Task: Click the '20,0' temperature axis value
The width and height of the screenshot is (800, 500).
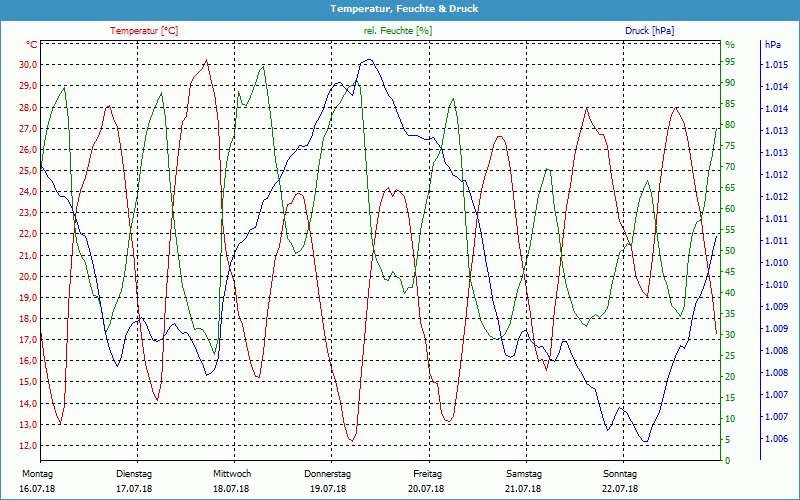Action: (x=28, y=276)
